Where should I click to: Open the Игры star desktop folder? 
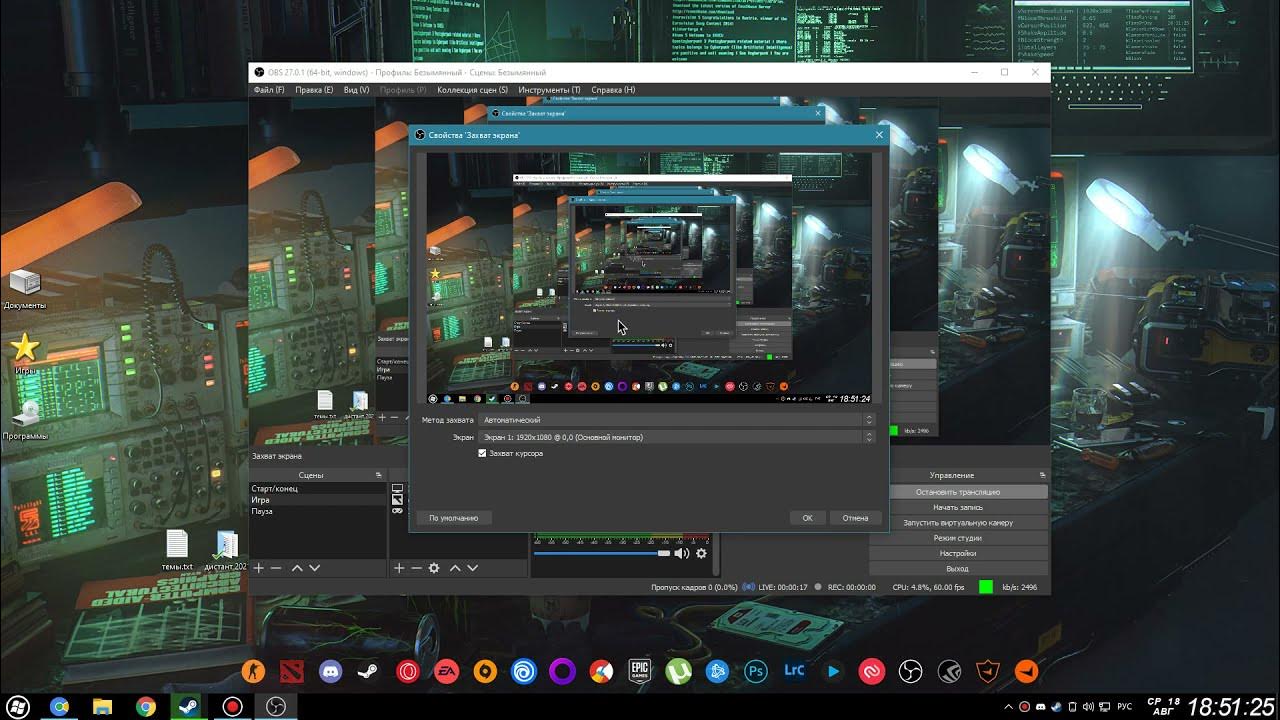click(25, 354)
